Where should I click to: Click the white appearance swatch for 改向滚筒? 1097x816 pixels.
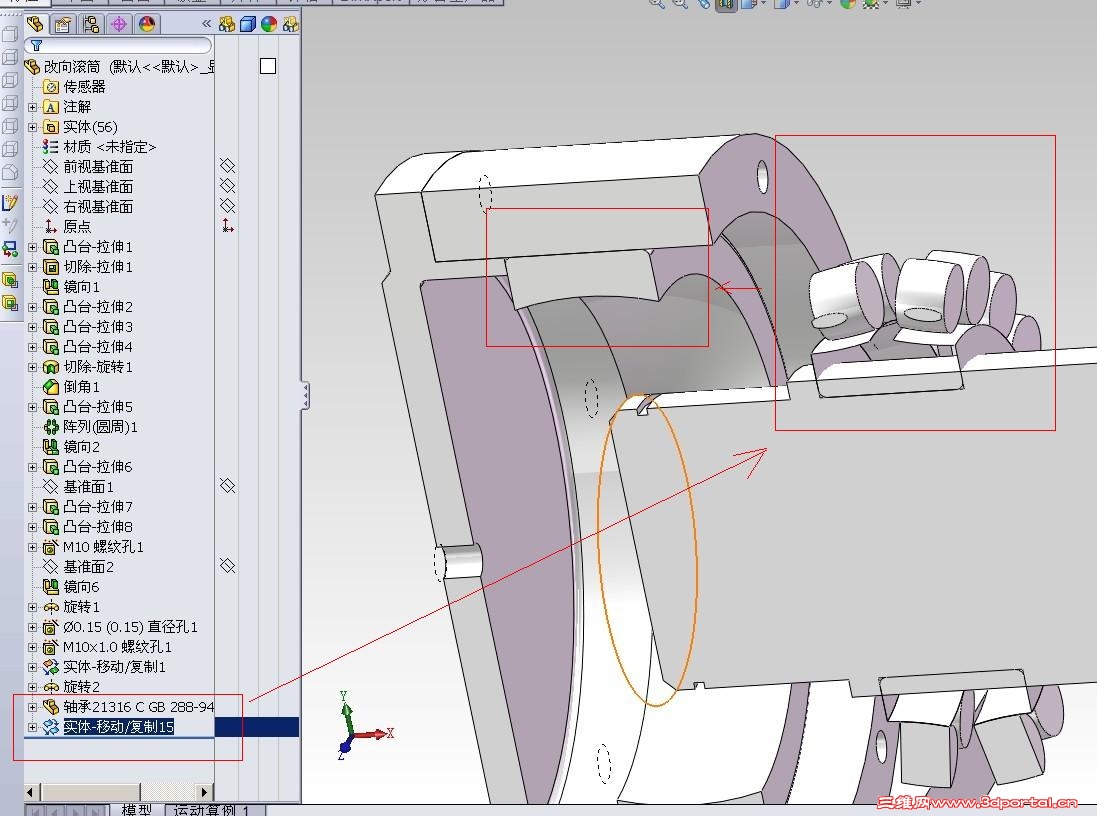[267, 66]
